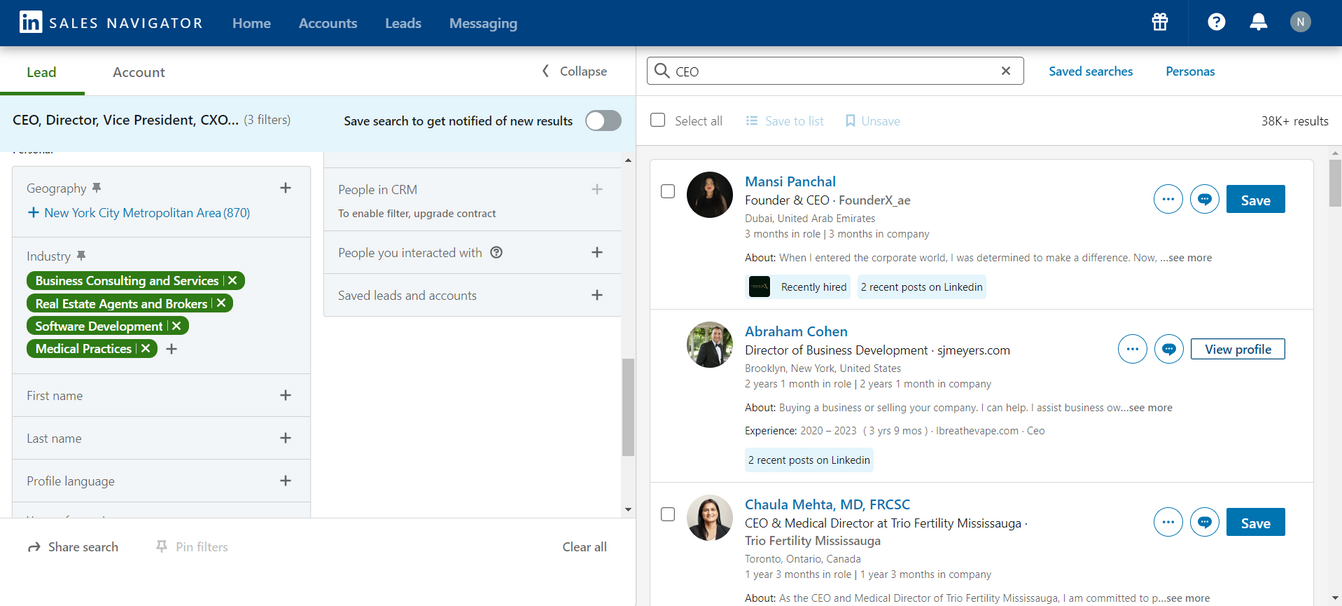
Task: Open Mansi Panchal's name link
Action: (x=790, y=181)
